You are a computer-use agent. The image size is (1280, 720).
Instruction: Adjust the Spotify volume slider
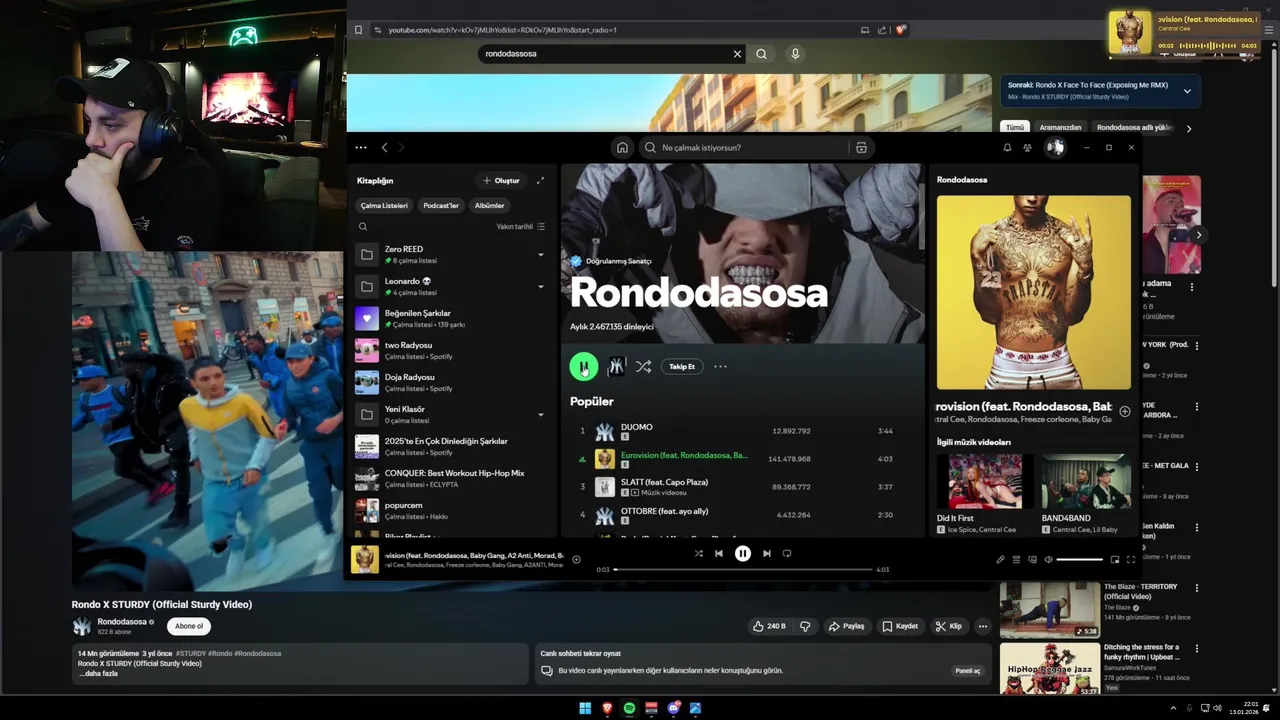(x=1080, y=560)
